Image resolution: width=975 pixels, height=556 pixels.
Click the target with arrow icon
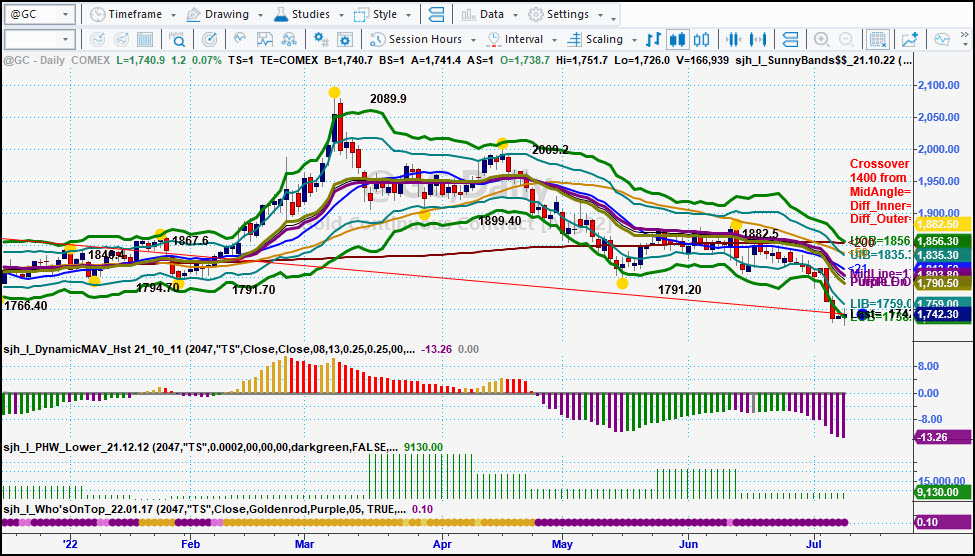click(x=210, y=40)
